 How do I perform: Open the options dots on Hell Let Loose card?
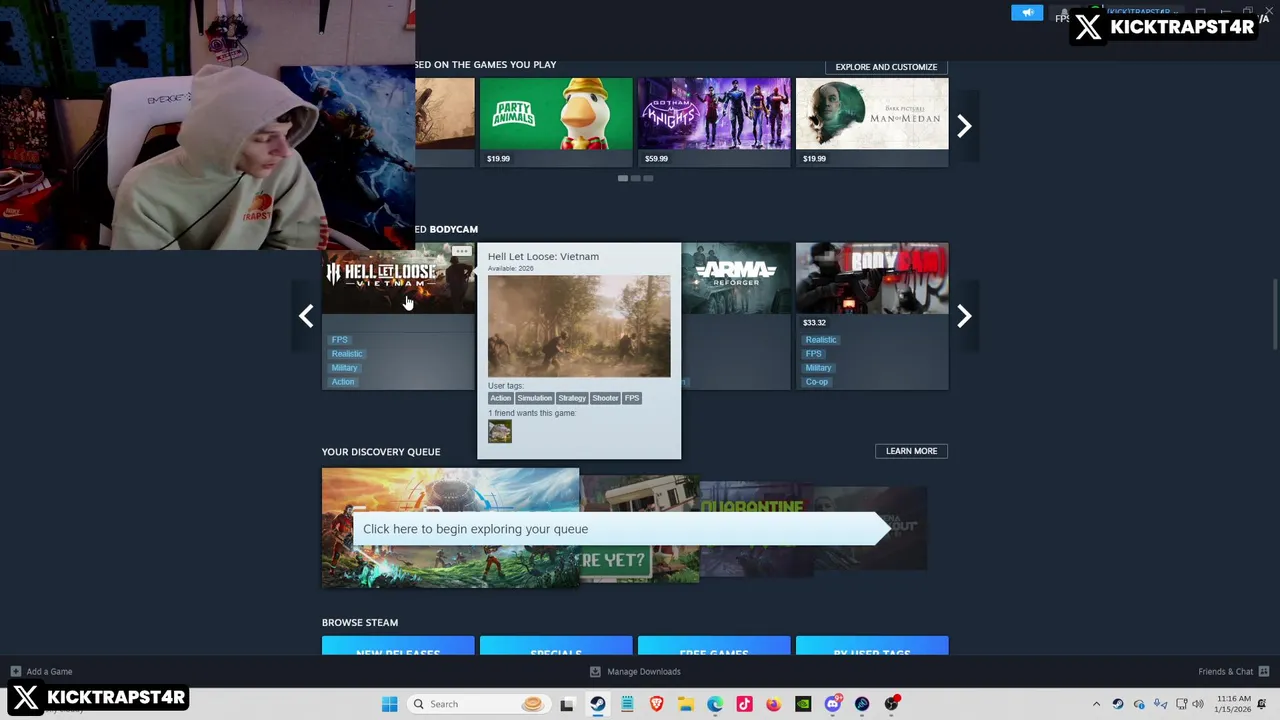point(461,251)
